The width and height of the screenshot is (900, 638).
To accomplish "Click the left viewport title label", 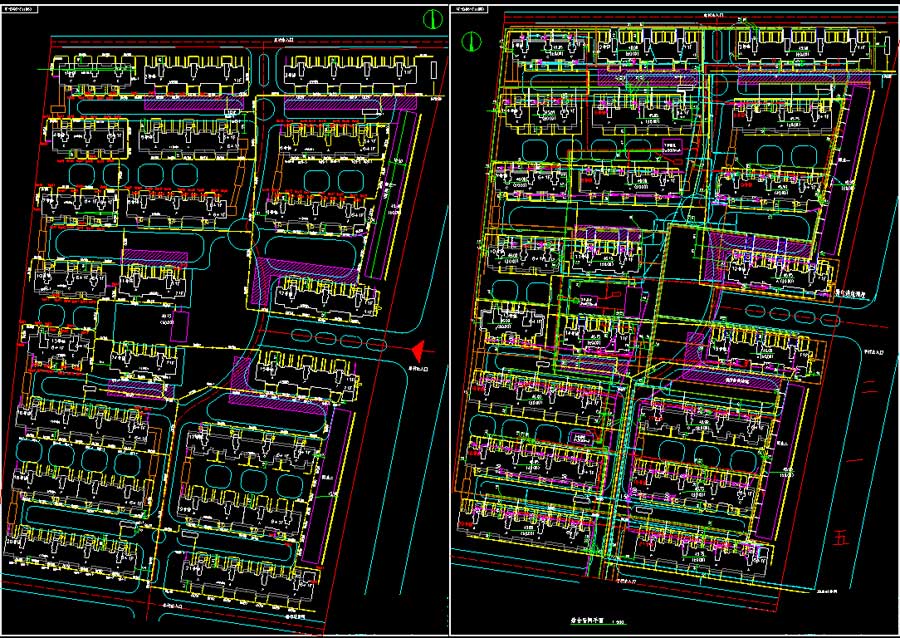I will (22, 10).
